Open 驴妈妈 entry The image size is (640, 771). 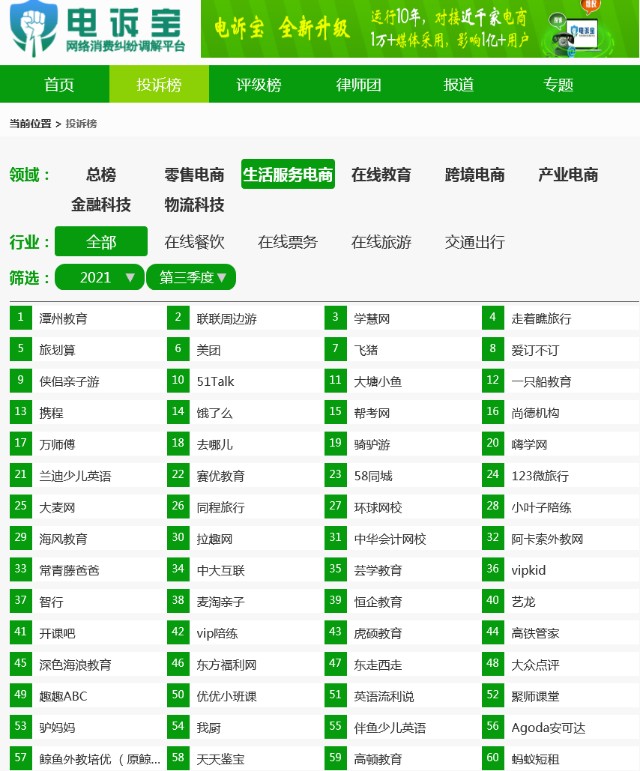click(57, 728)
